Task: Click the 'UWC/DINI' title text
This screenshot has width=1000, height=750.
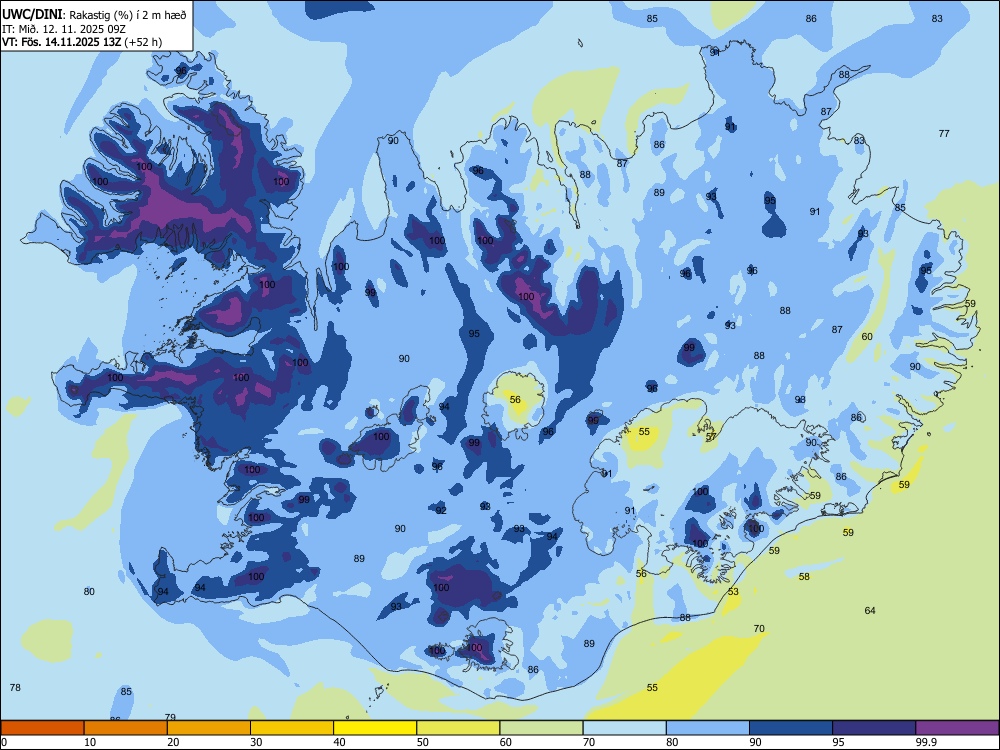Action: click(33, 15)
